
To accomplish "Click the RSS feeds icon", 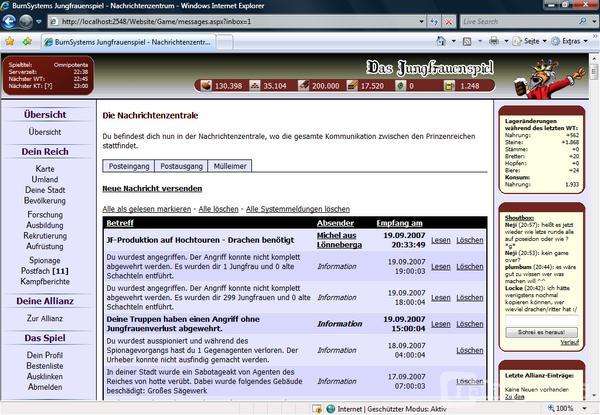I will tap(466, 41).
